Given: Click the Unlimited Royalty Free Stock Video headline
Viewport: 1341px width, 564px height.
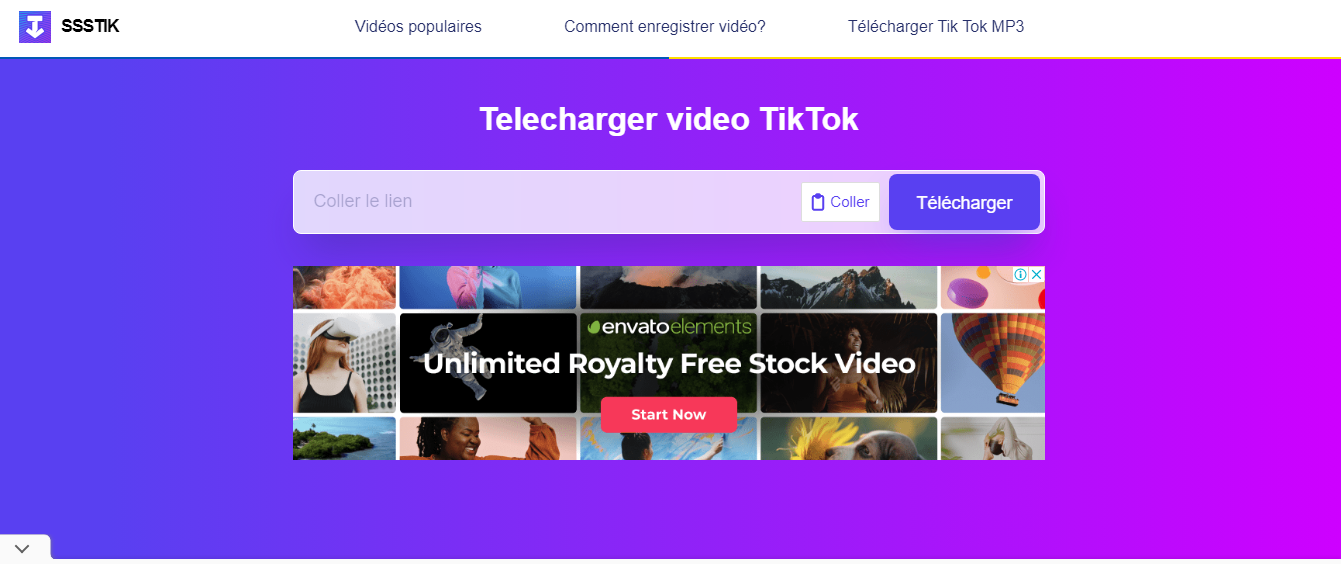Looking at the screenshot, I should (x=669, y=363).
